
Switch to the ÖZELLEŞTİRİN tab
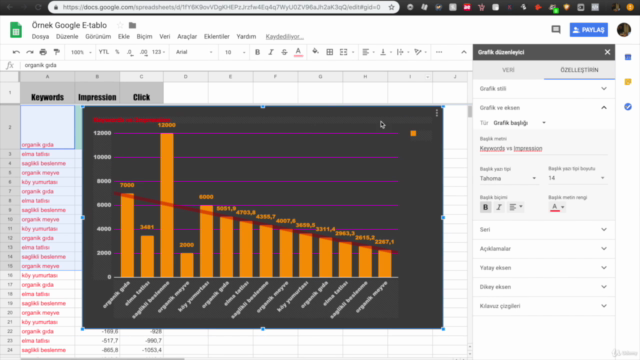pyautogui.click(x=579, y=70)
